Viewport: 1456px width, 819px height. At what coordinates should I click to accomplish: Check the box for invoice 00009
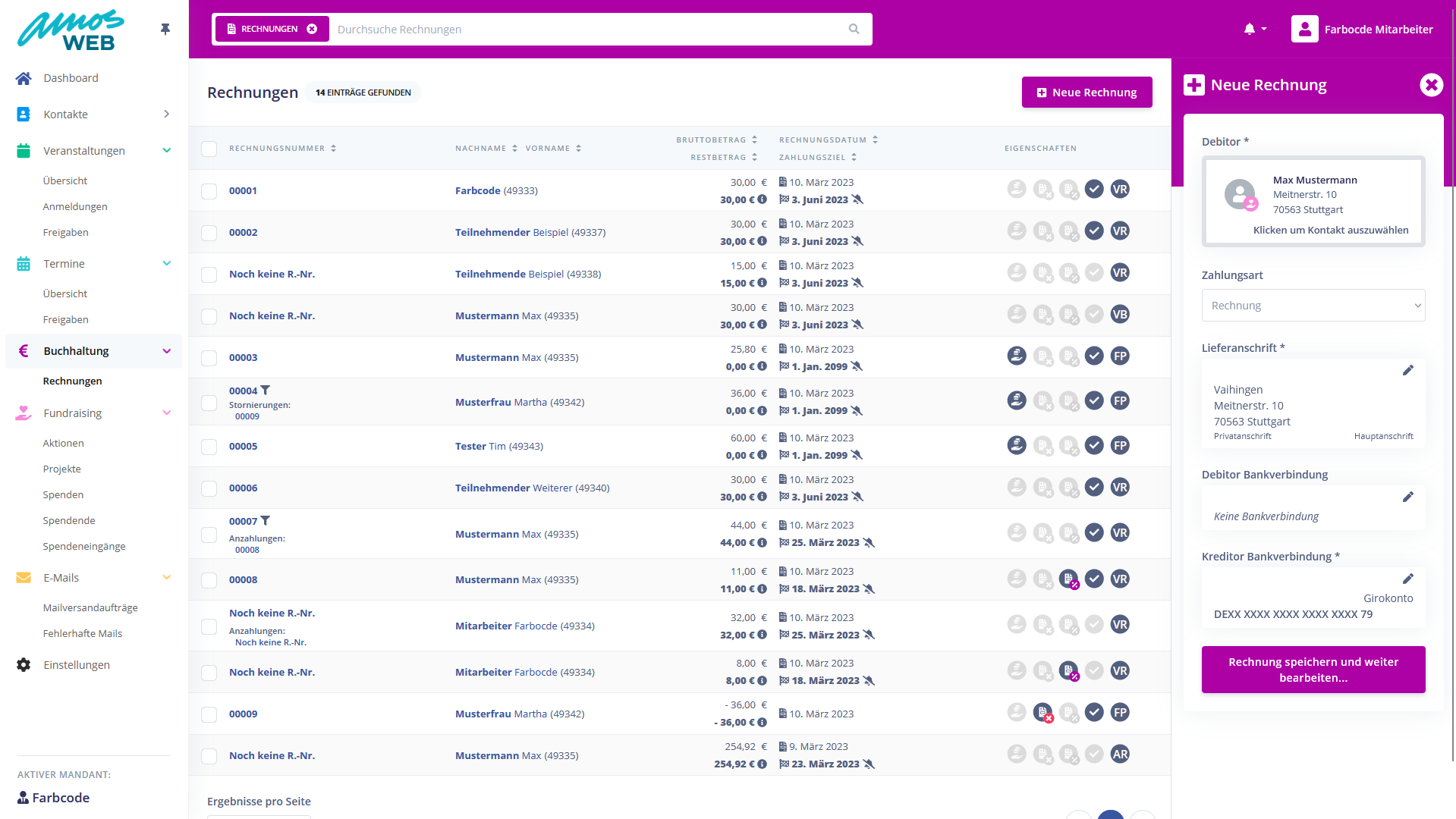209,714
